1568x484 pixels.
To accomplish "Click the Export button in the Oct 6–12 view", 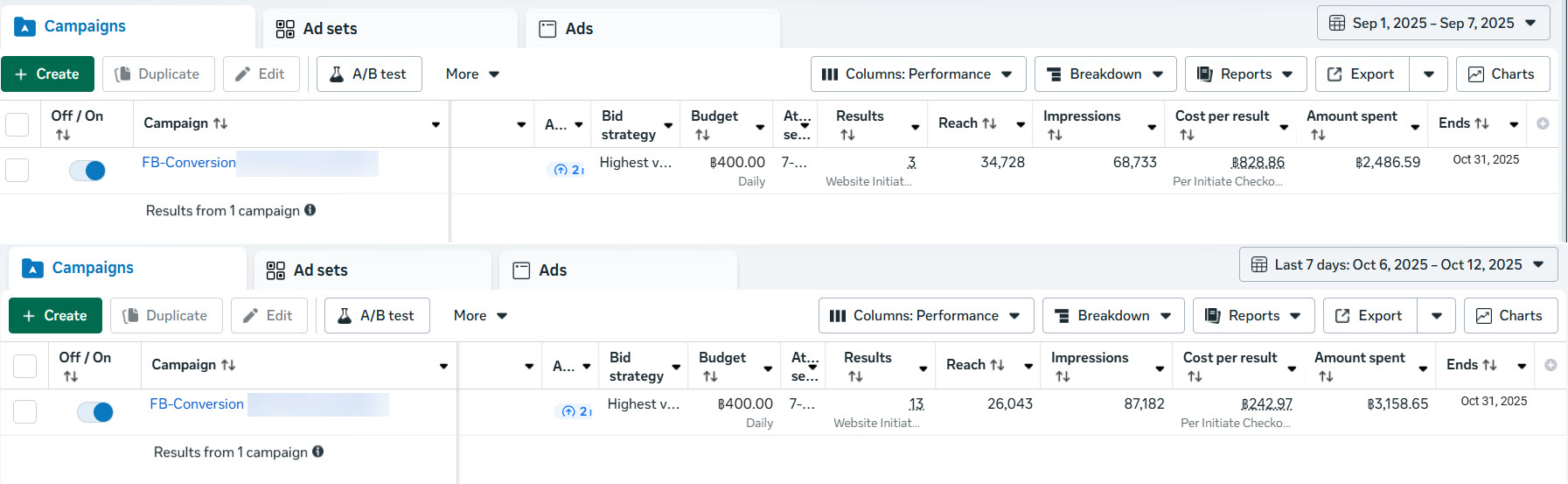I will (x=1367, y=316).
